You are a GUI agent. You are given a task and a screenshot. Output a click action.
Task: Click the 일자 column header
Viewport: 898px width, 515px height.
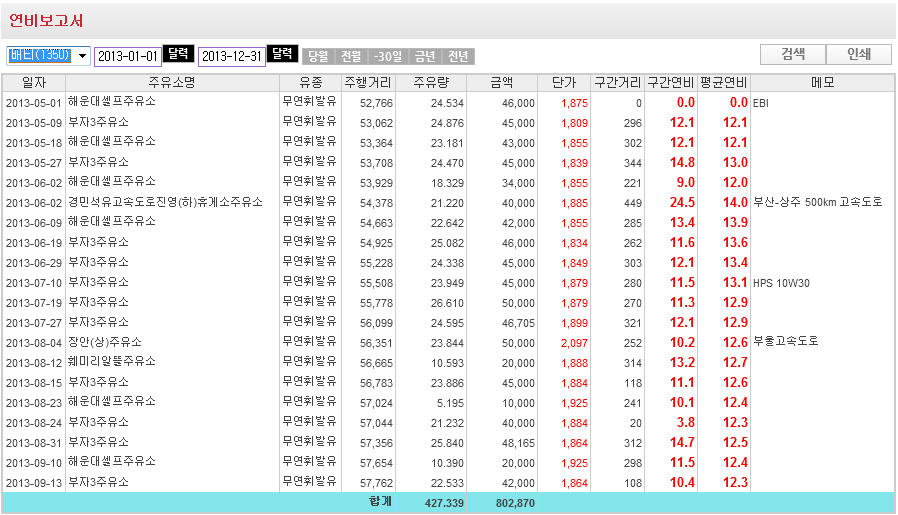point(34,82)
